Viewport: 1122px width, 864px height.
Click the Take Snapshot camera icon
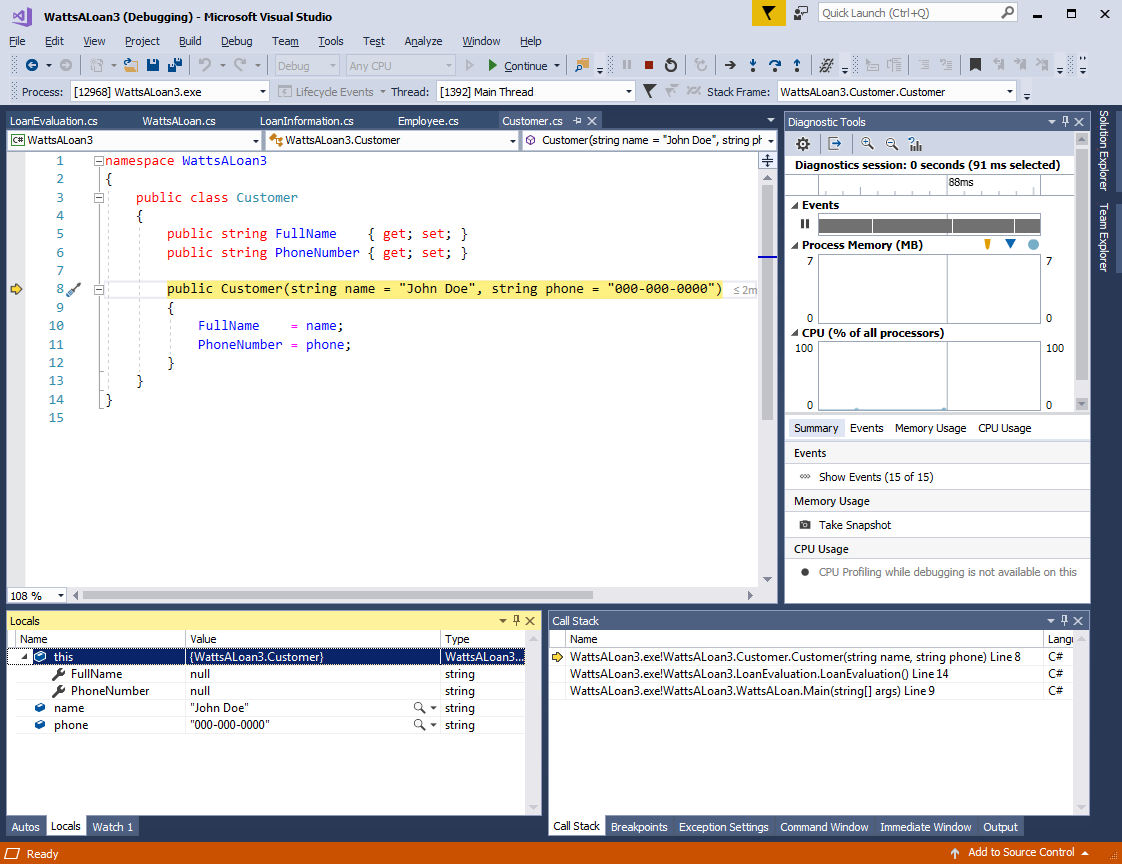(805, 525)
